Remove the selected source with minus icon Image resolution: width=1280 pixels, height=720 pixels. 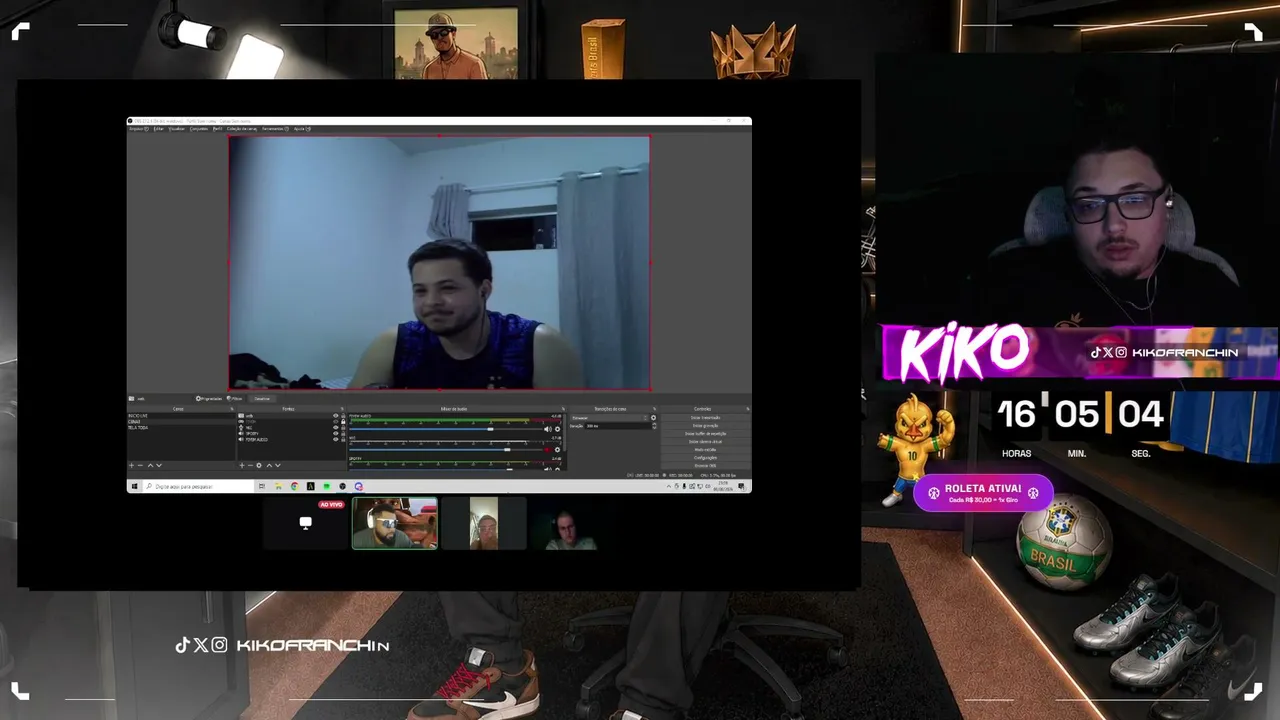pos(250,465)
